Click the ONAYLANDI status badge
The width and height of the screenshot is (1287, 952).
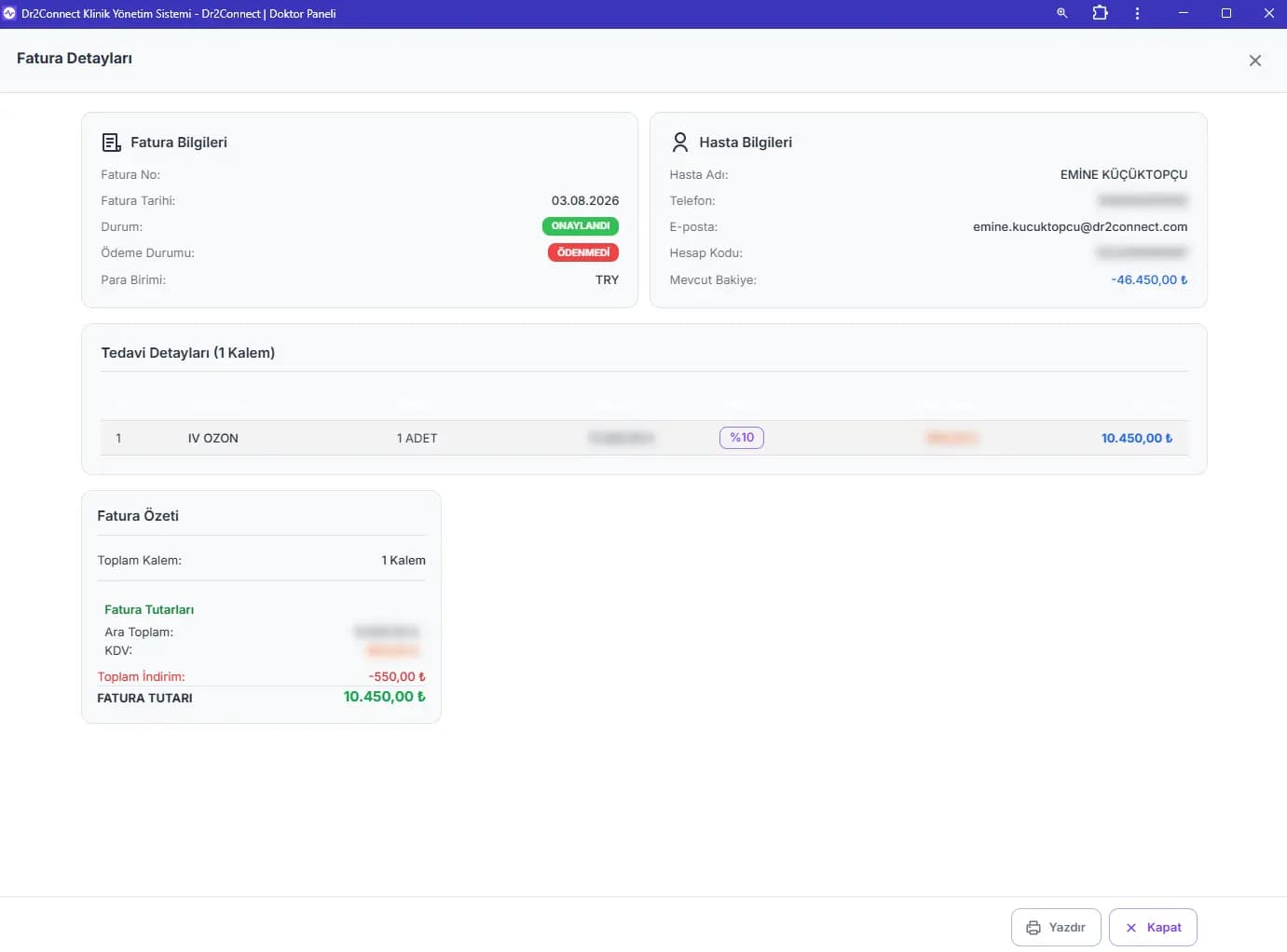point(581,226)
